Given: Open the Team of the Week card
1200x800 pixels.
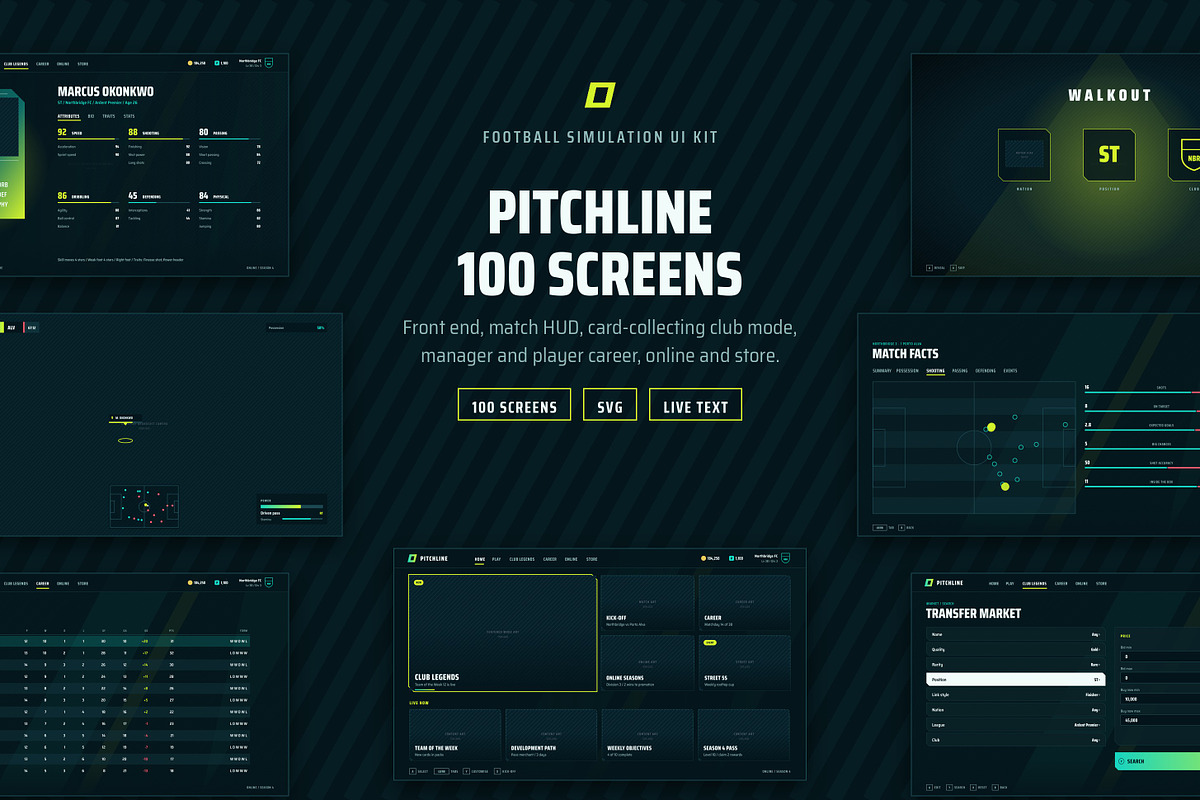Looking at the screenshot, I should (455, 735).
